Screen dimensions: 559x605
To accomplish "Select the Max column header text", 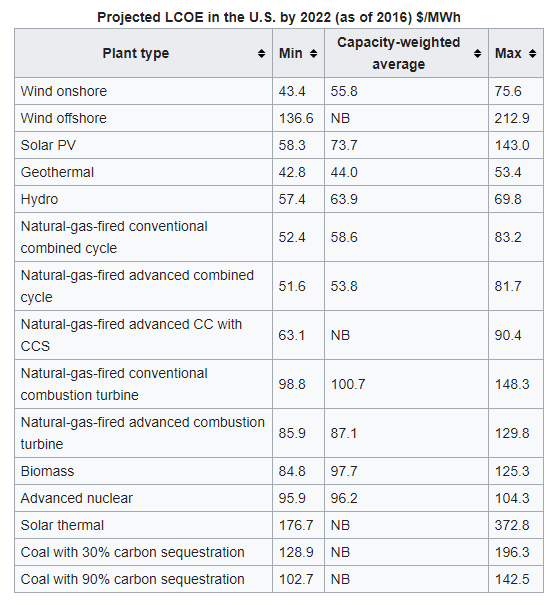I will tap(508, 53).
